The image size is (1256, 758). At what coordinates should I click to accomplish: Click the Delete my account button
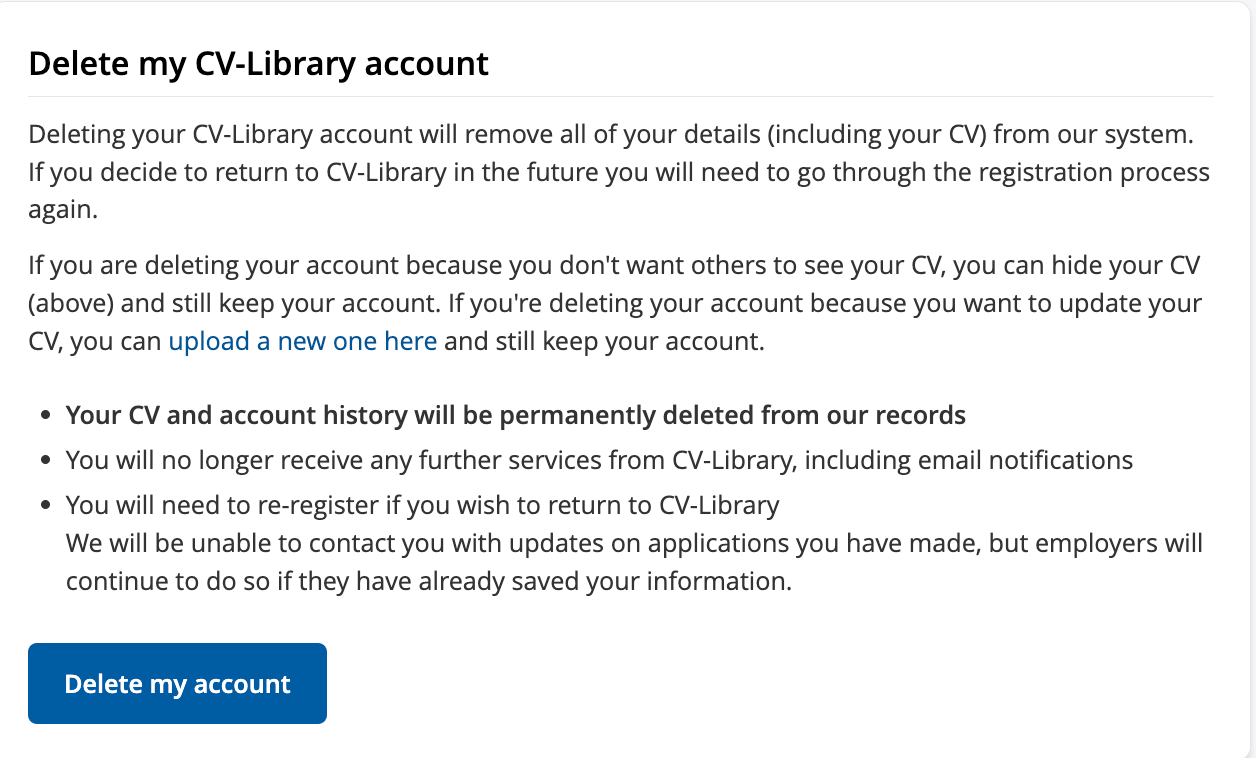point(177,684)
